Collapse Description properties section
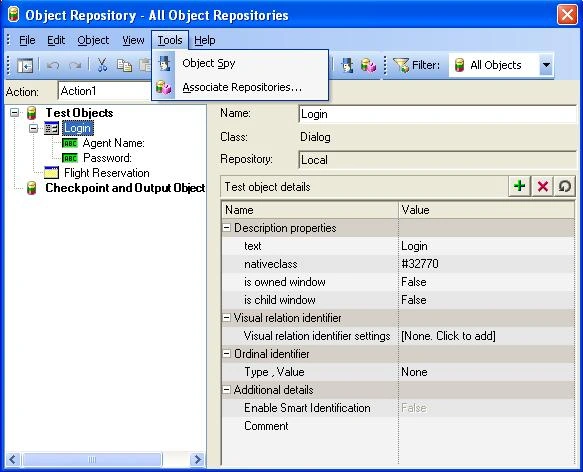The width and height of the screenshot is (583, 472). [x=226, y=228]
